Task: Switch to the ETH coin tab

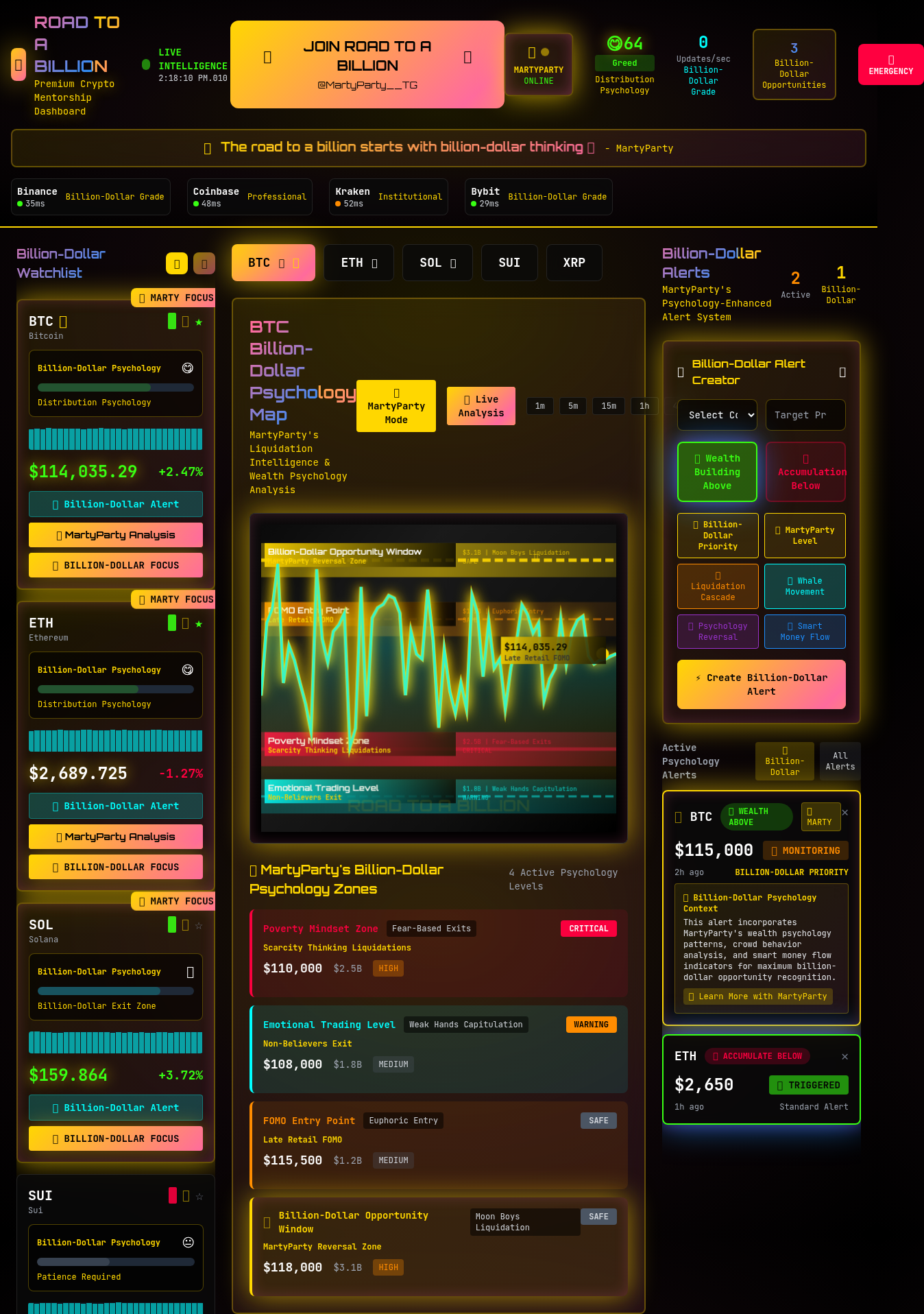Action: click(358, 263)
